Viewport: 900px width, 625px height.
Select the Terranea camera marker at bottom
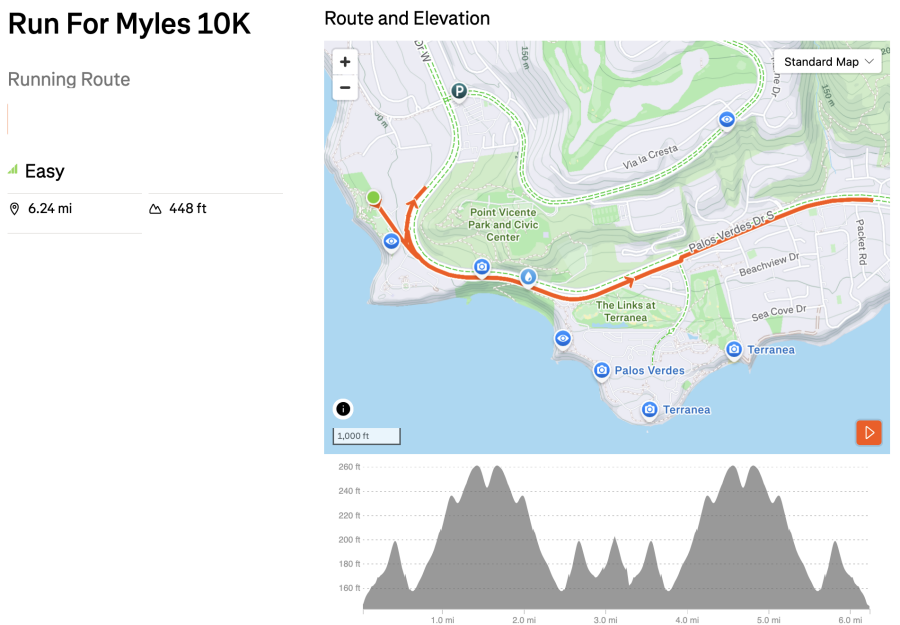click(650, 410)
